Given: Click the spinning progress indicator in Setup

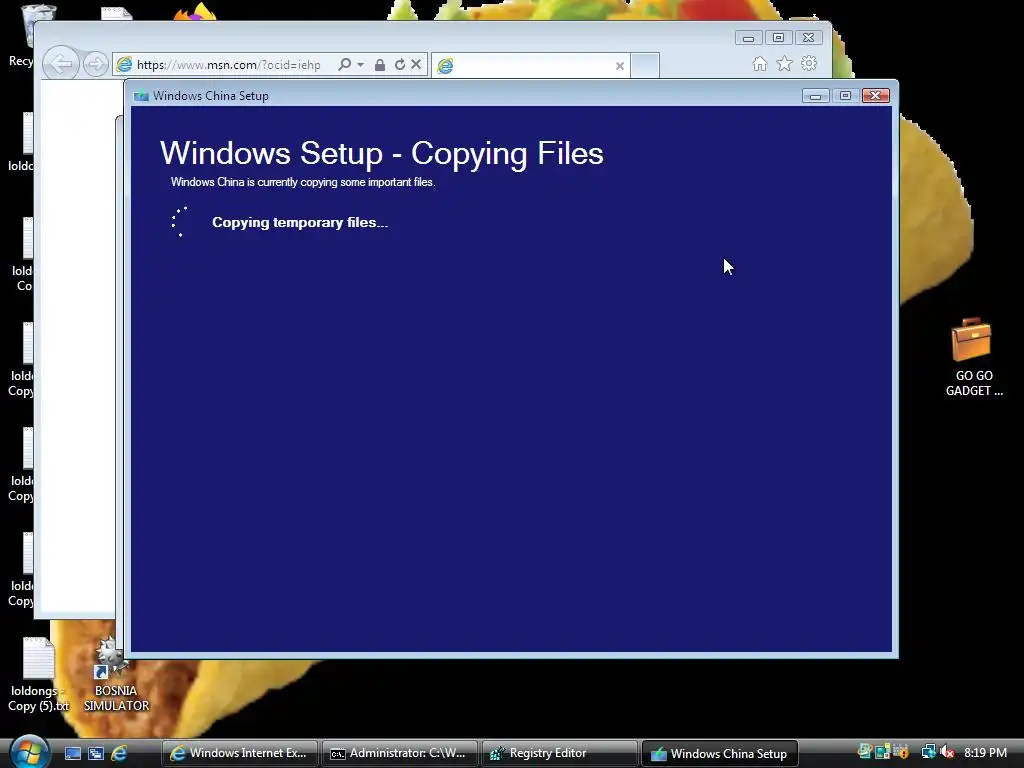Looking at the screenshot, I should (180, 221).
